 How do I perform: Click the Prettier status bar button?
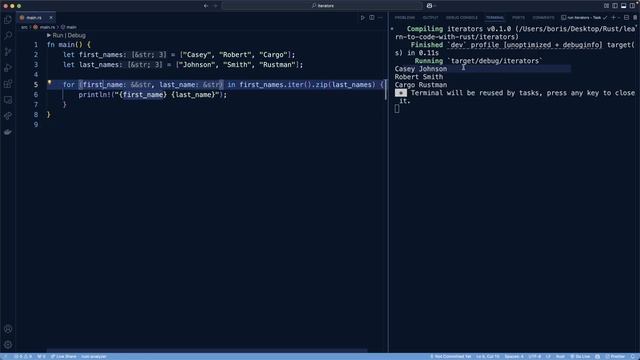pyautogui.click(x=615, y=356)
